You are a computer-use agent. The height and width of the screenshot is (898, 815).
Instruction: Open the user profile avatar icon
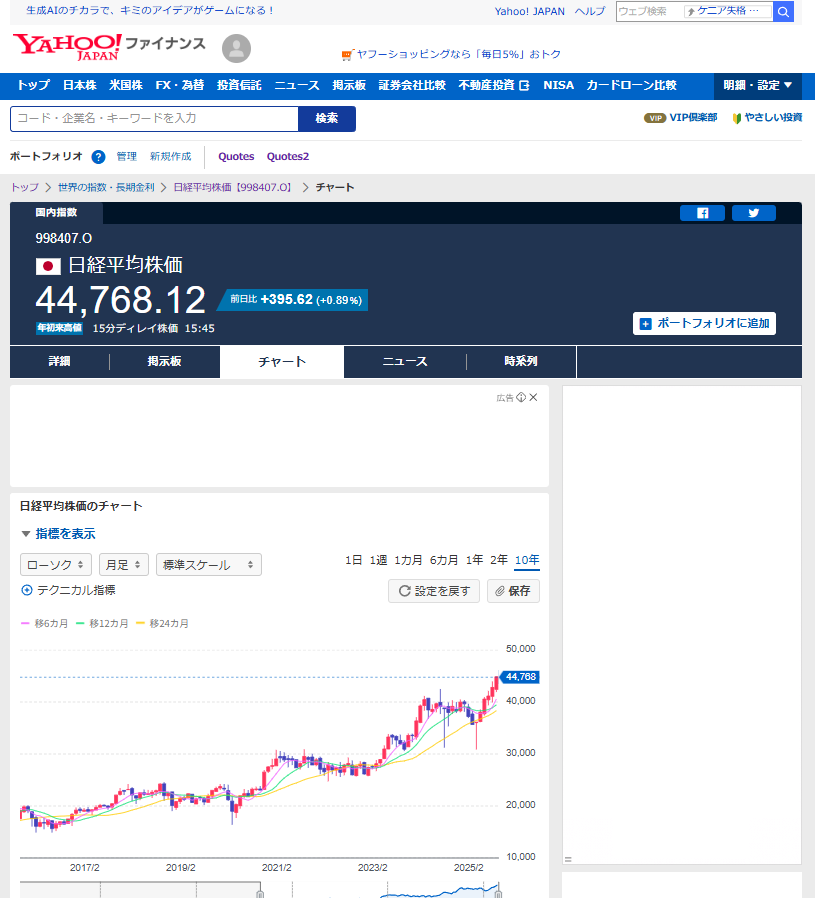pyautogui.click(x=237, y=48)
